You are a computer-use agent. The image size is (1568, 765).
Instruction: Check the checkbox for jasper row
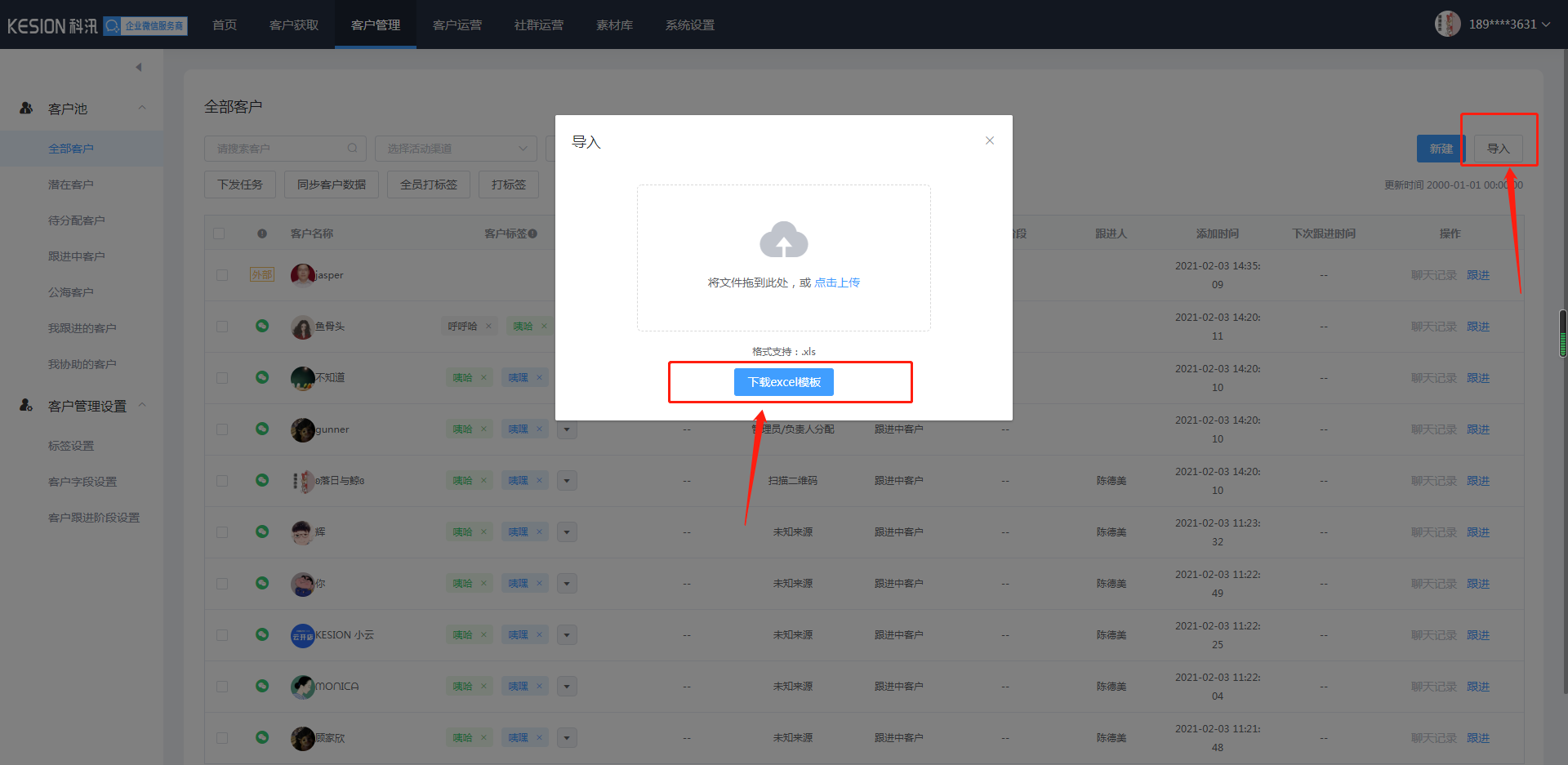(x=222, y=275)
